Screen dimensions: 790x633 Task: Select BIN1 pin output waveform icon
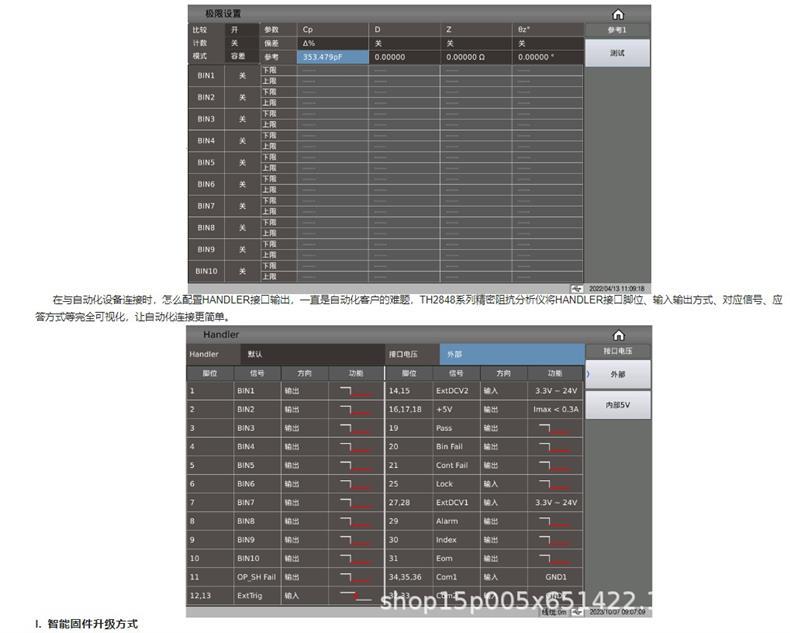[x=357, y=391]
